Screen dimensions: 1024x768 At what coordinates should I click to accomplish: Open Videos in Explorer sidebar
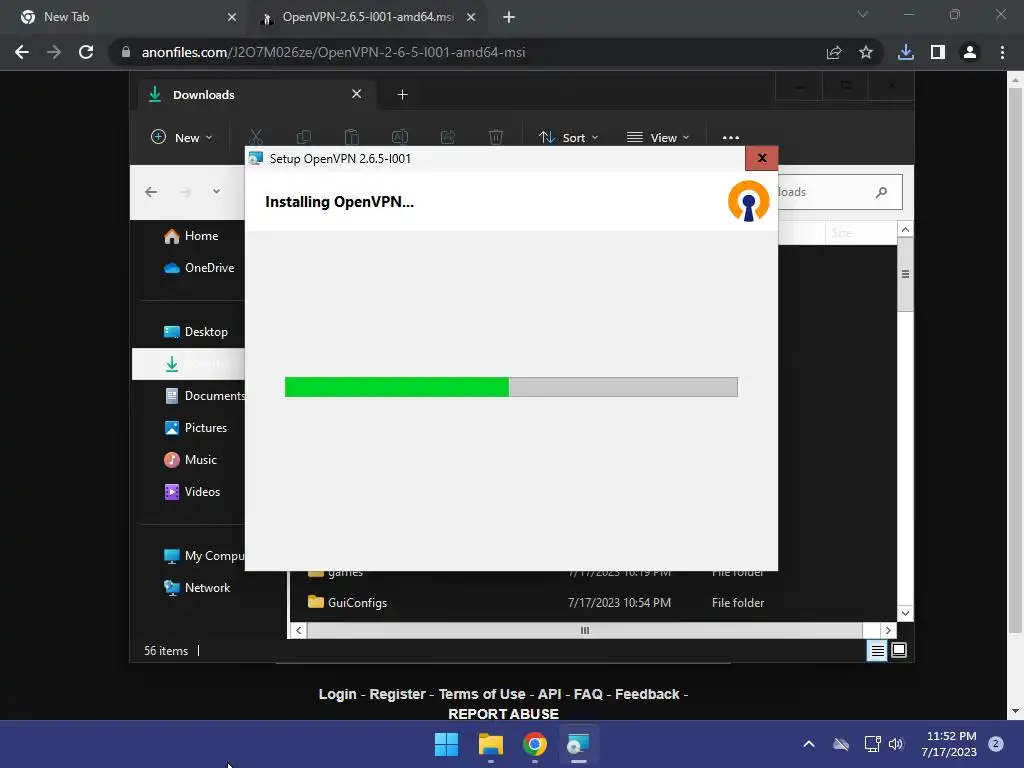coord(192,492)
